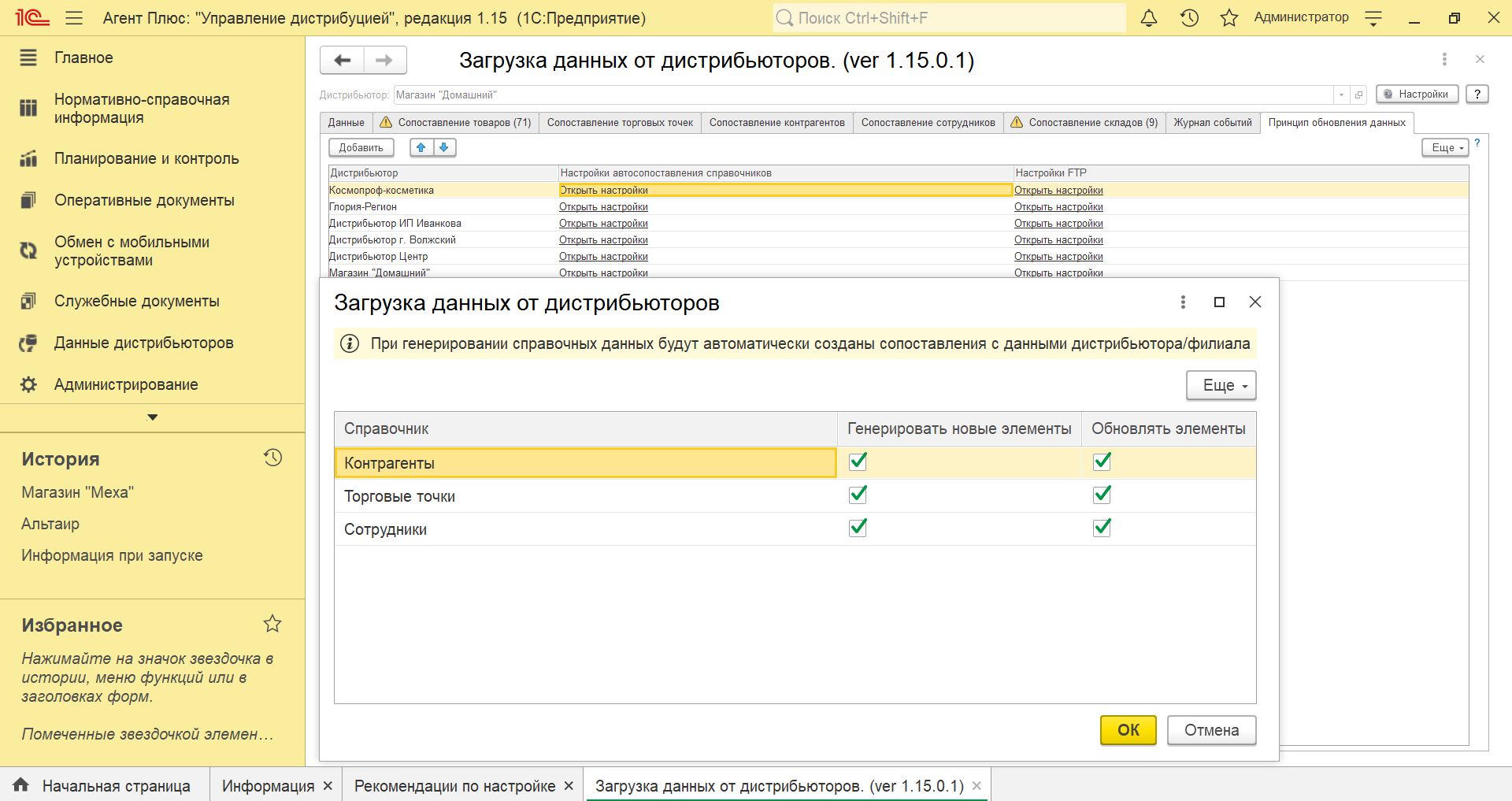Select Сотрудники row in dialog
This screenshot has width=1512, height=801.
coord(795,529)
